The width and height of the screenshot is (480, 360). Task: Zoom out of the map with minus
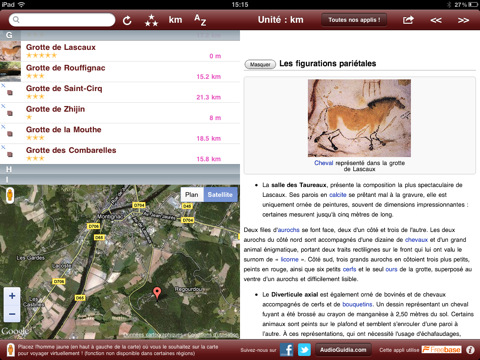pyautogui.click(x=12, y=314)
